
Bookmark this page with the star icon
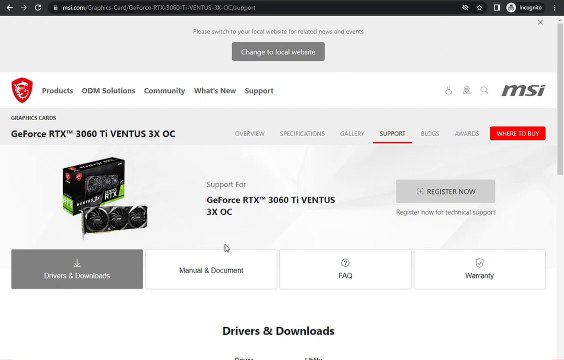click(479, 8)
